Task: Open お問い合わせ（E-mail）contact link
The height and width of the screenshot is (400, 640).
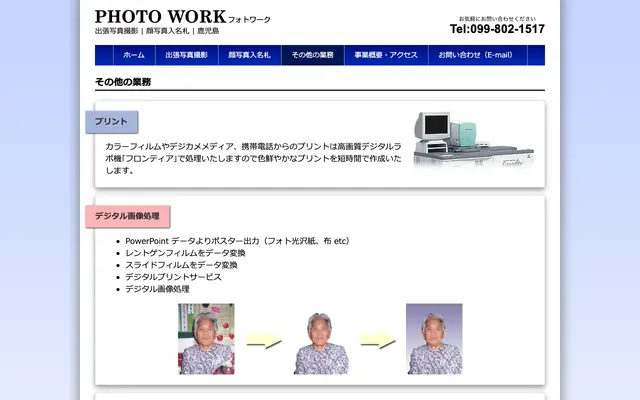Action: [x=478, y=55]
